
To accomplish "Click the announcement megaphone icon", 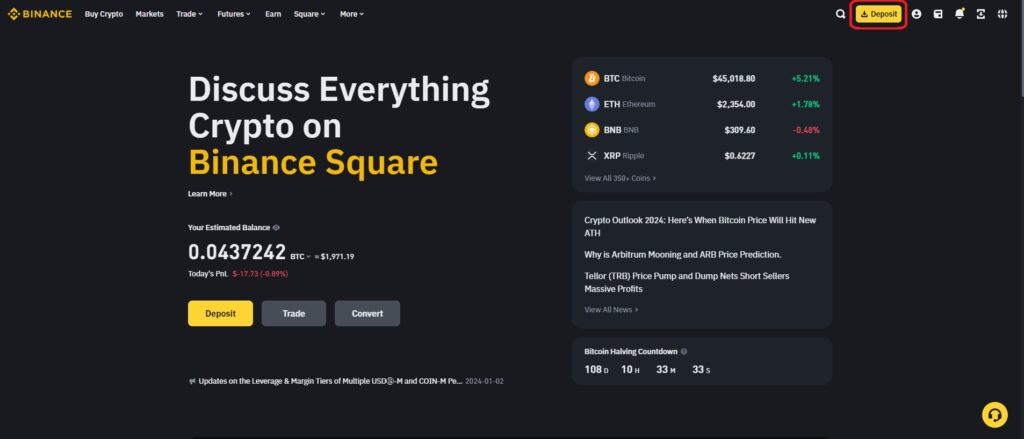I will (x=192, y=381).
